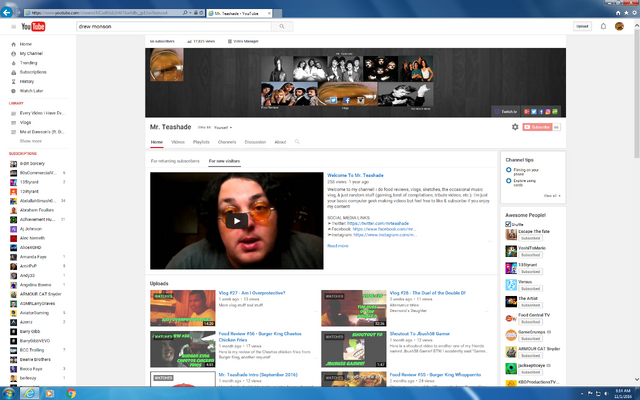Click Twitch.tv link on banner
The width and height of the screenshot is (640, 400).
tap(506, 111)
